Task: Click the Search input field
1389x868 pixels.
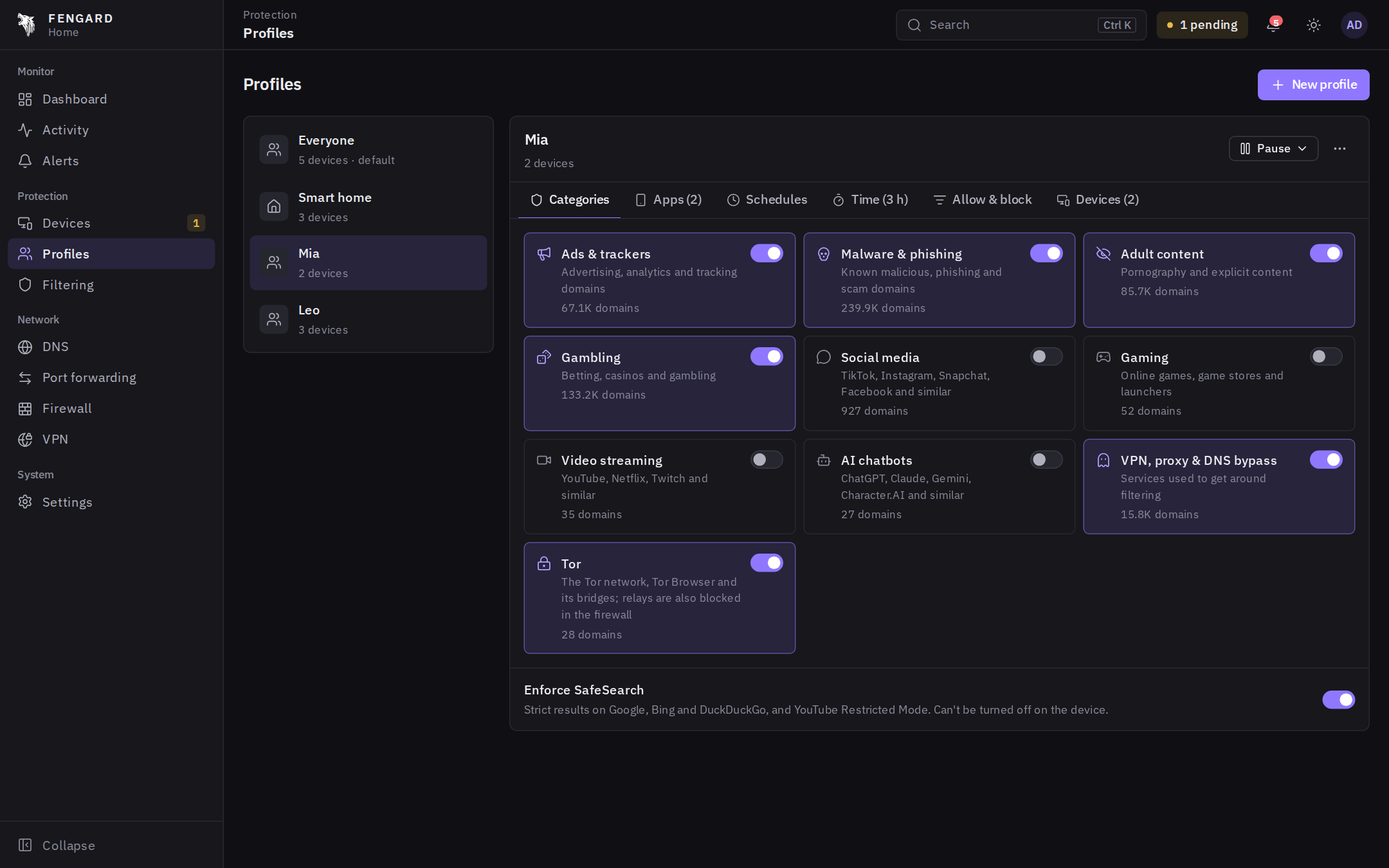Action: 1021,25
